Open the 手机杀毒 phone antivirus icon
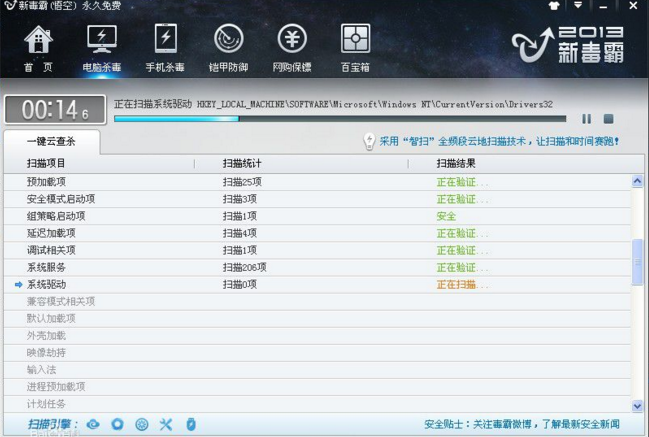This screenshot has height=437, width=649. (x=165, y=48)
